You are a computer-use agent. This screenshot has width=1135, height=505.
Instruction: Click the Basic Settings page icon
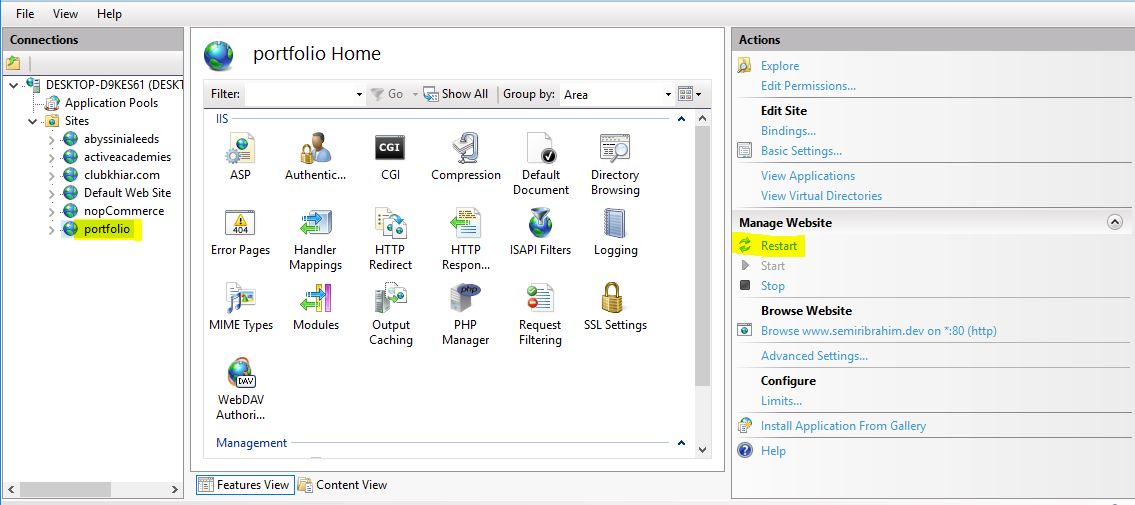pos(745,151)
